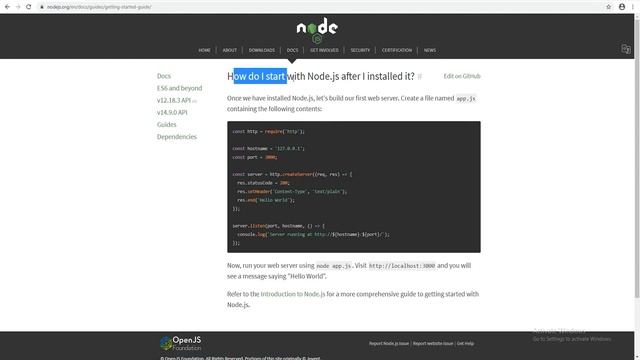Viewport: 640px width, 360px height.
Task: Open the browser three-dot menu
Action: click(633, 7)
